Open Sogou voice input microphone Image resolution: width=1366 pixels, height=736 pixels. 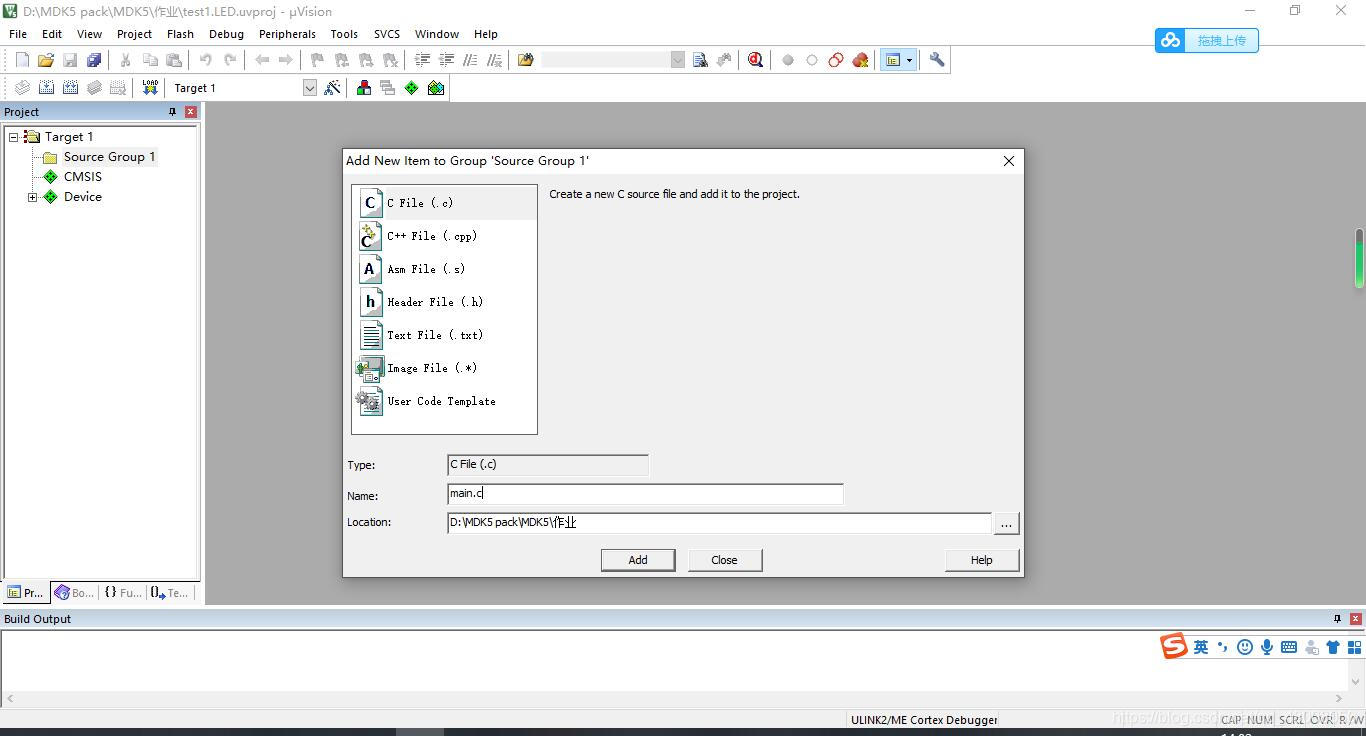click(1267, 647)
